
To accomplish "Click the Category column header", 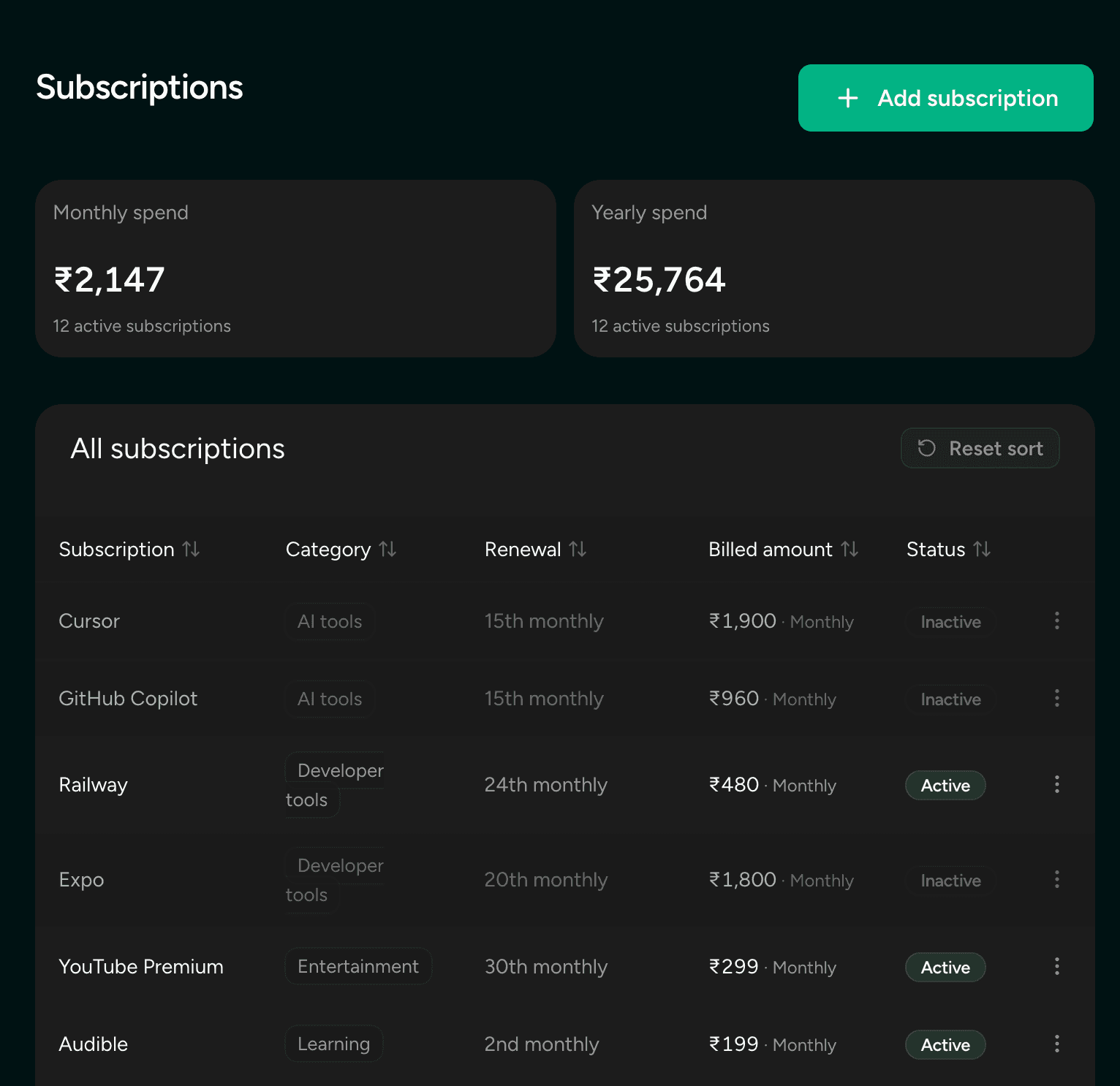I will 341,549.
